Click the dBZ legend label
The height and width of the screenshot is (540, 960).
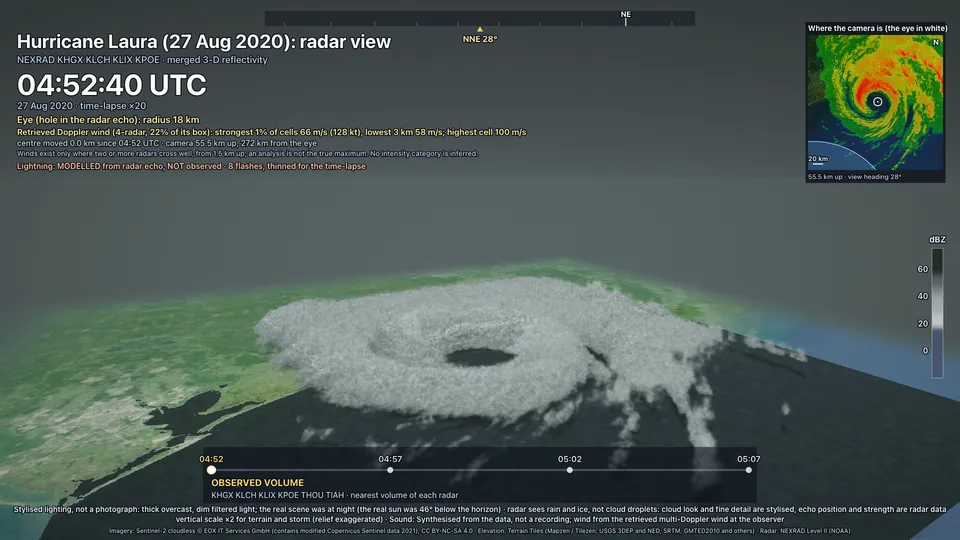click(937, 239)
